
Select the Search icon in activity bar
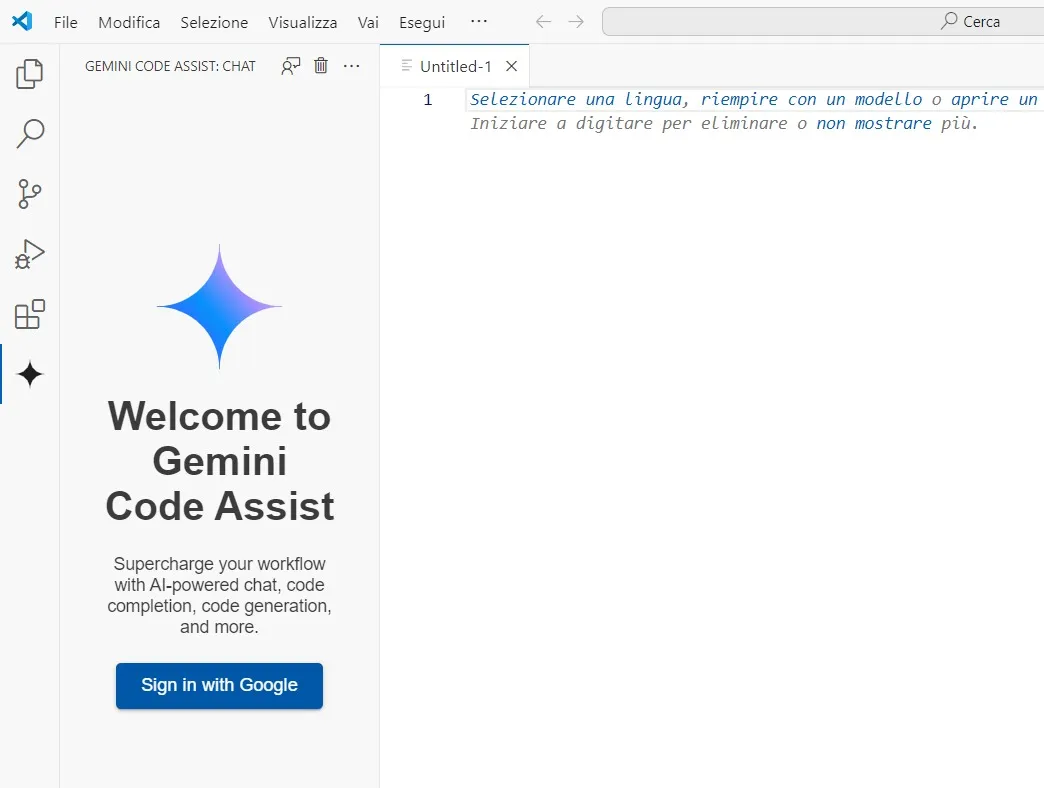tap(29, 133)
